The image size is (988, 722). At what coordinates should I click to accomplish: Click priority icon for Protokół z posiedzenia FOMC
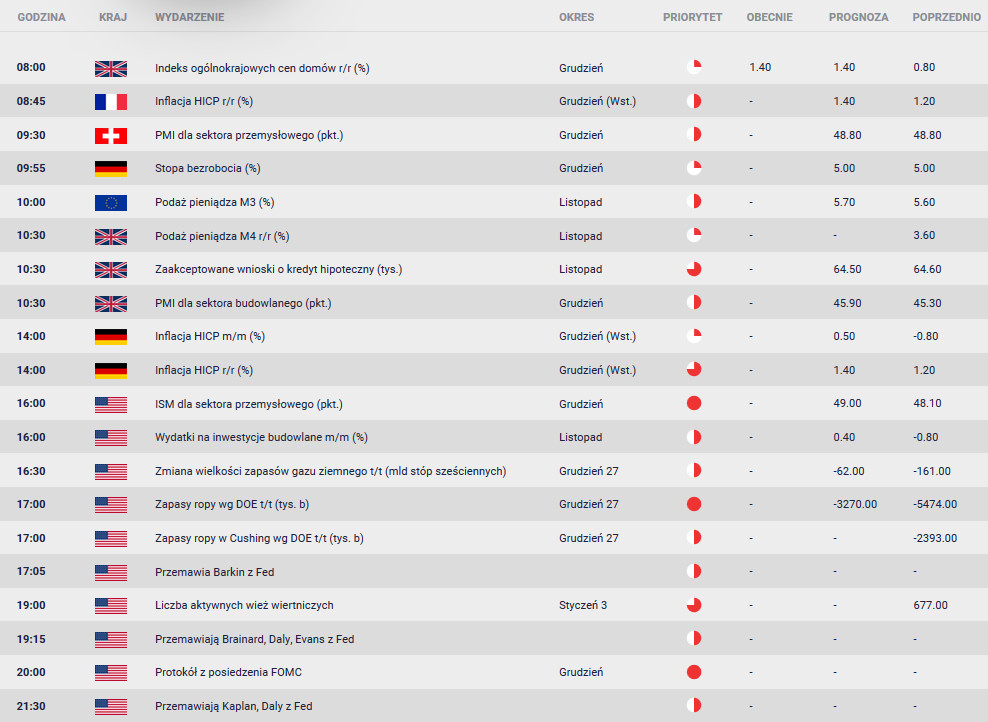(694, 673)
